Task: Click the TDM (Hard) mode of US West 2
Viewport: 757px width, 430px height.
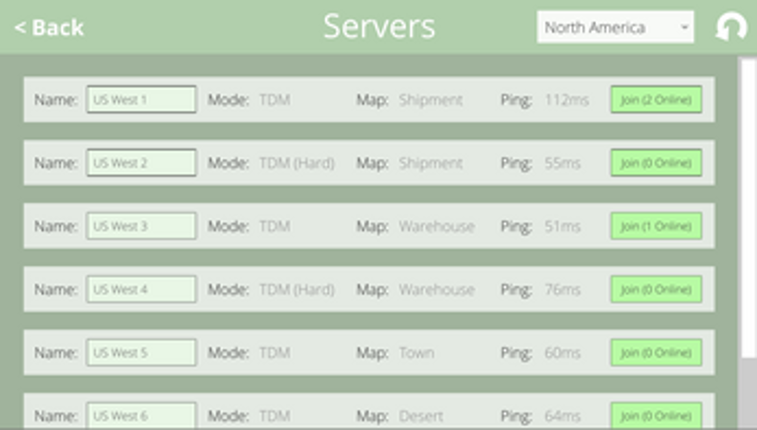Action: point(296,163)
